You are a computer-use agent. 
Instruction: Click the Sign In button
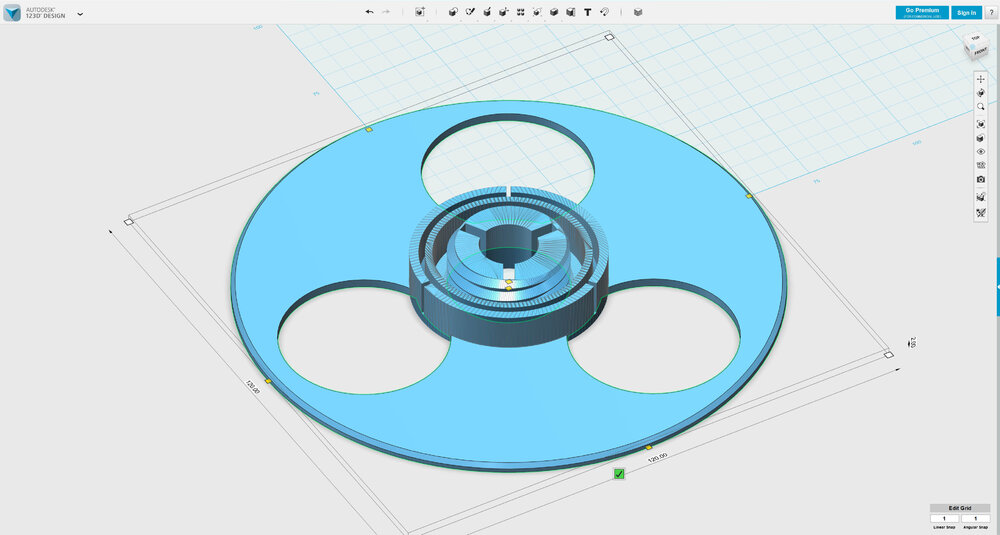point(966,12)
